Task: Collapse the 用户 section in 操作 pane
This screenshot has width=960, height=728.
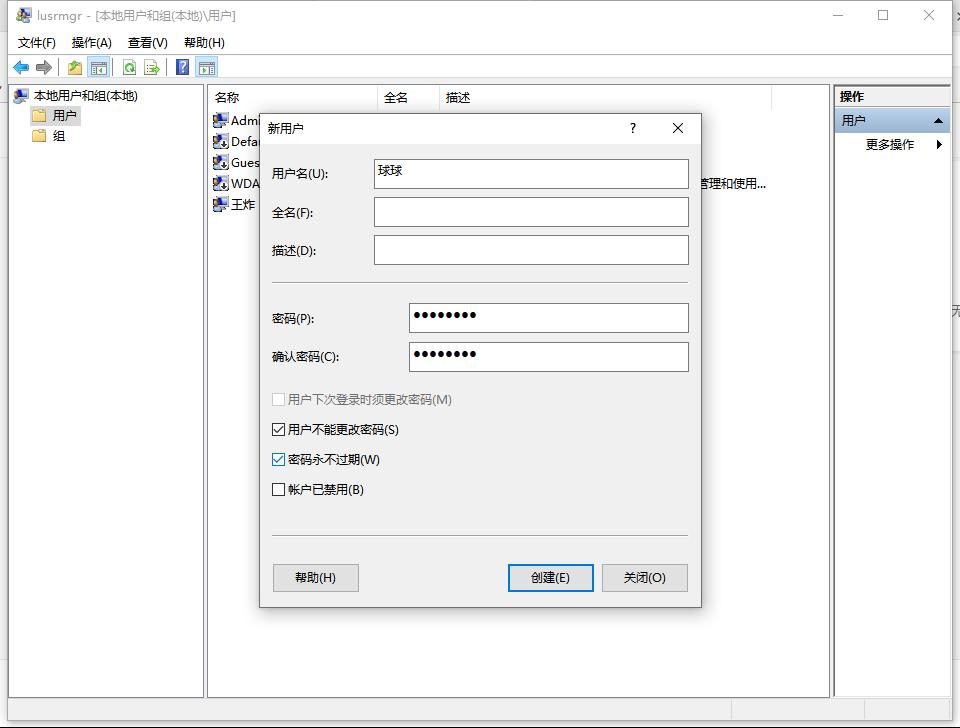Action: 938,121
